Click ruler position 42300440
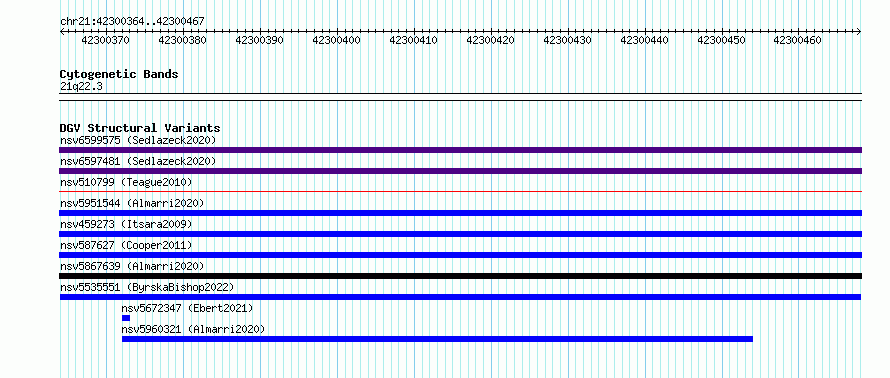The height and width of the screenshot is (378, 890). point(644,40)
